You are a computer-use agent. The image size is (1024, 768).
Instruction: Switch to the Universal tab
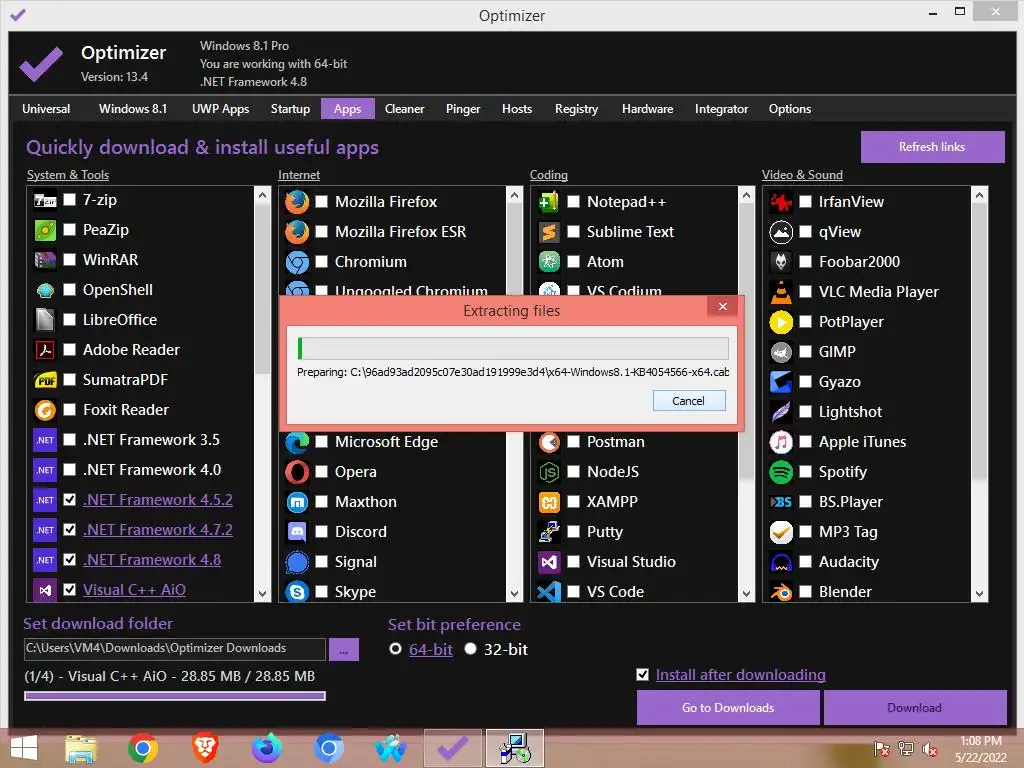(x=46, y=109)
